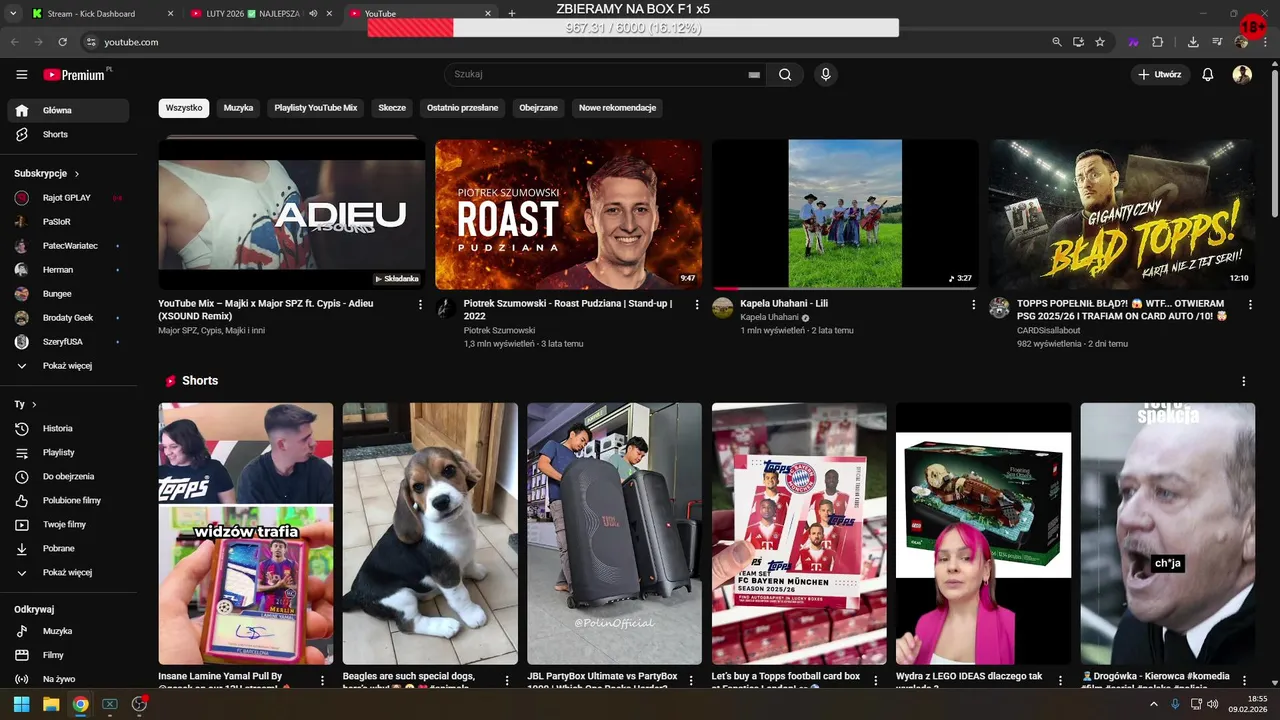
Task: Select the Muzyka filter chip
Action: point(238,108)
